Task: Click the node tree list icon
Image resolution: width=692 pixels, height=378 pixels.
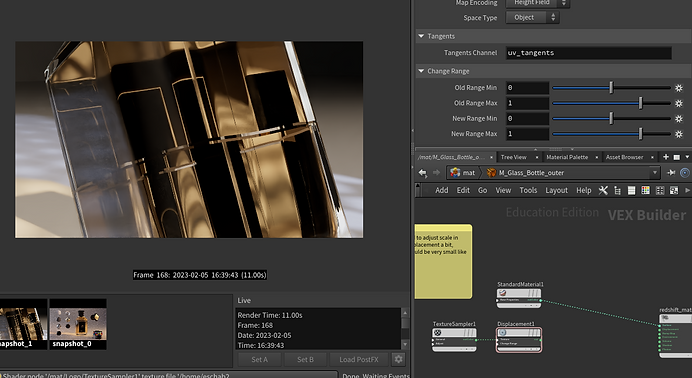Action: [617, 191]
